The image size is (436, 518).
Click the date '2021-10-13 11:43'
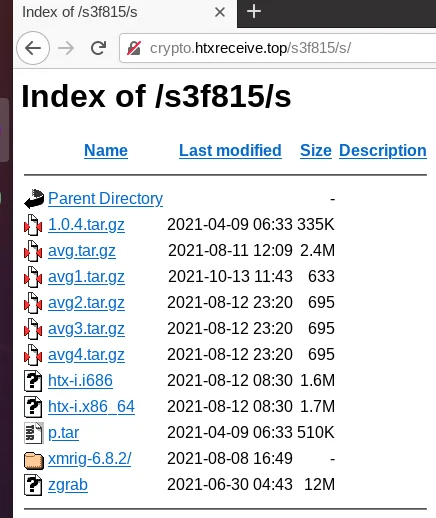pos(230,276)
